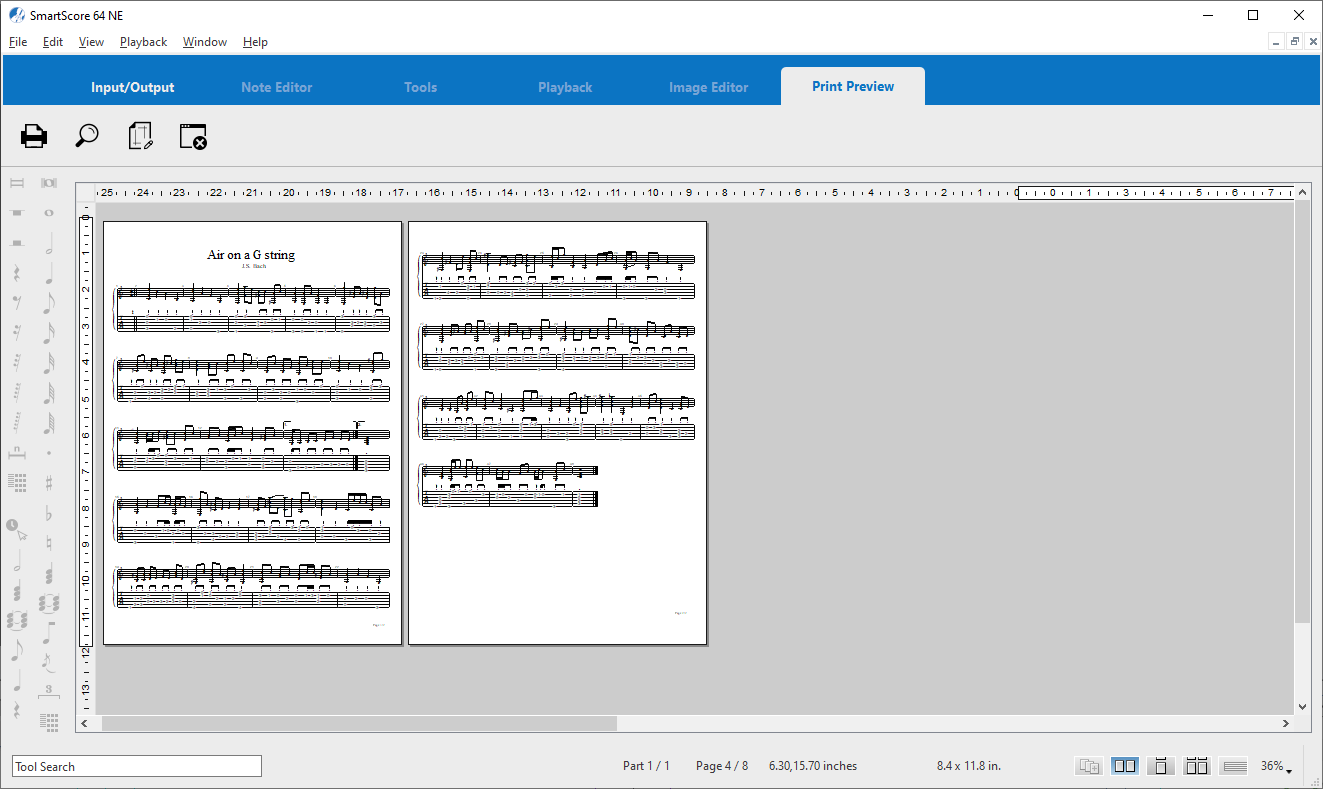Viewport: 1323px width, 789px height.
Task: Select the grace note tool
Action: pos(48,661)
